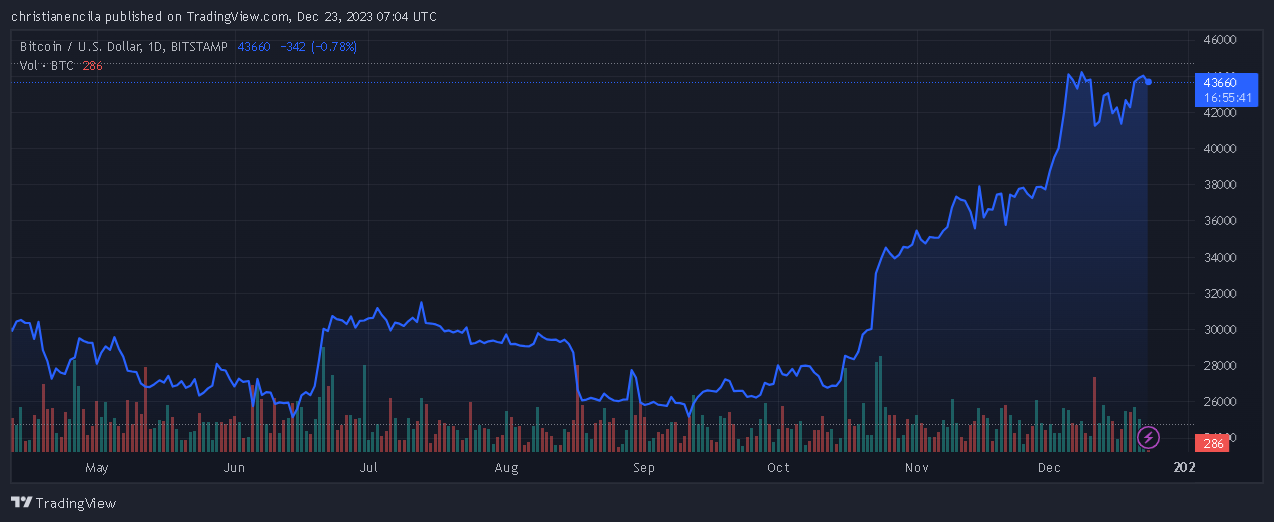Click the purple lightning bolt icon

coord(1149,437)
